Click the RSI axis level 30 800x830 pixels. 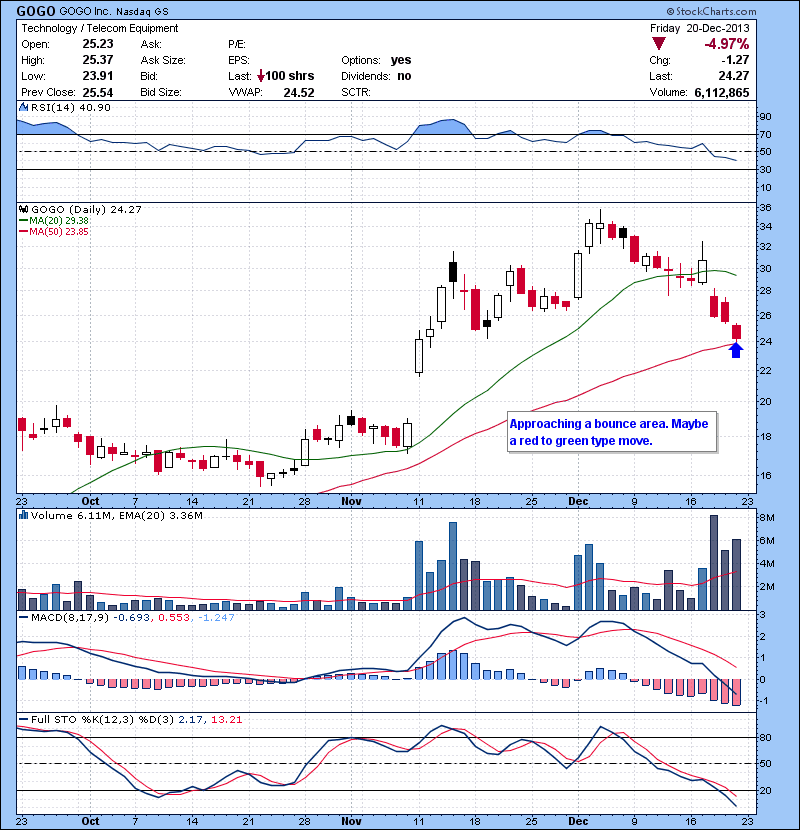point(766,169)
